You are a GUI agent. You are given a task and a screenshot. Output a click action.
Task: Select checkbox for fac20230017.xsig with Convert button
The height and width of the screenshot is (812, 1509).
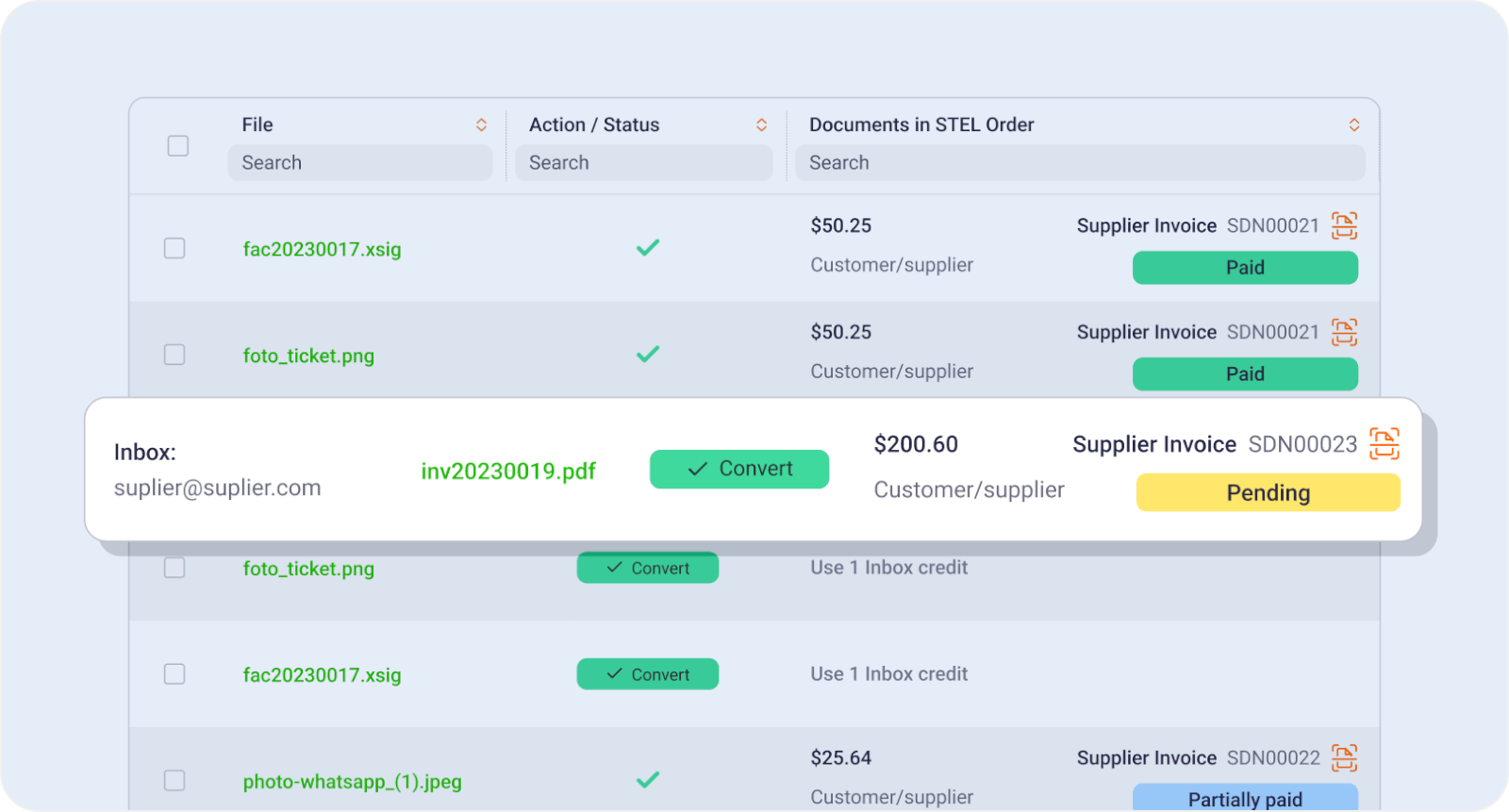coord(174,673)
